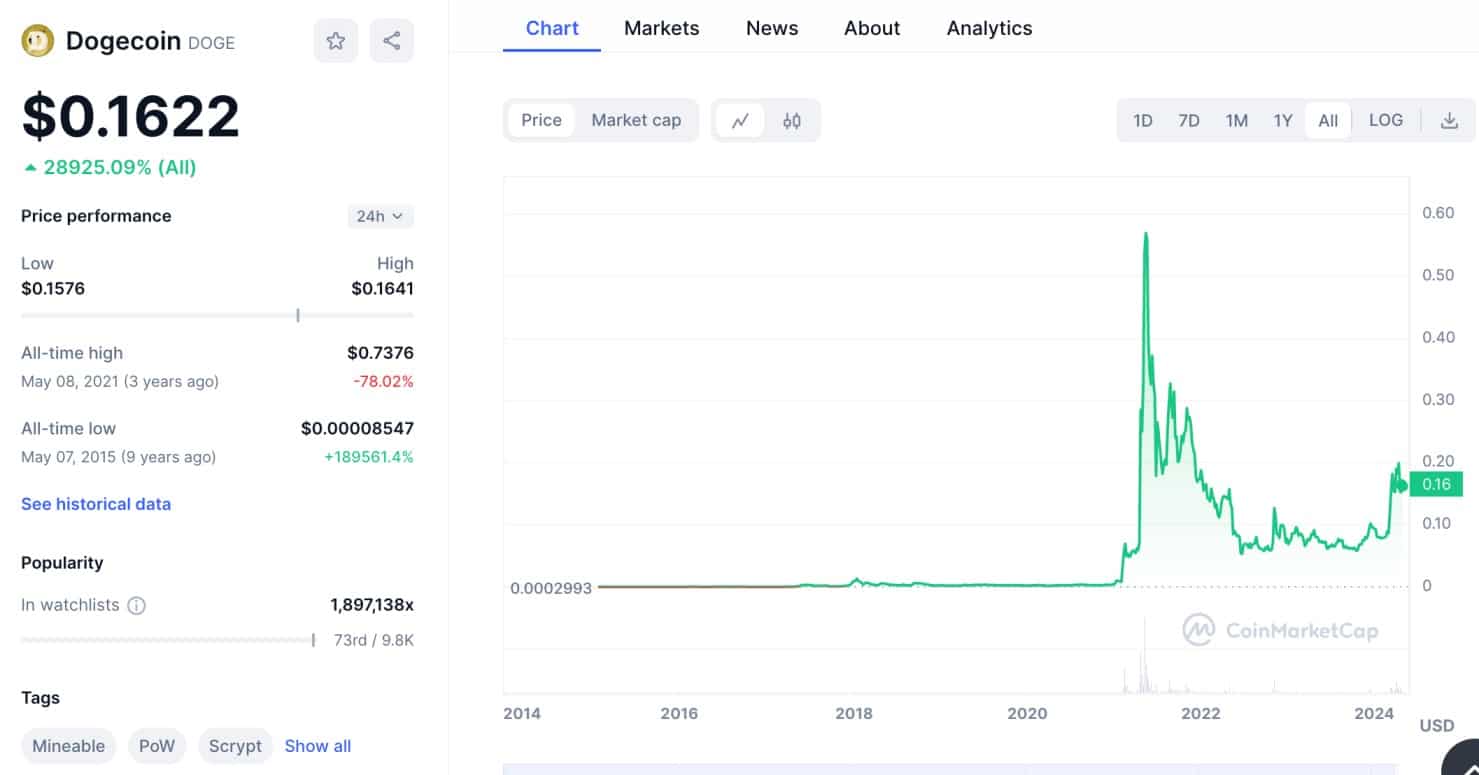1479x775 pixels.
Task: Click the PoW tag
Action: tap(157, 746)
